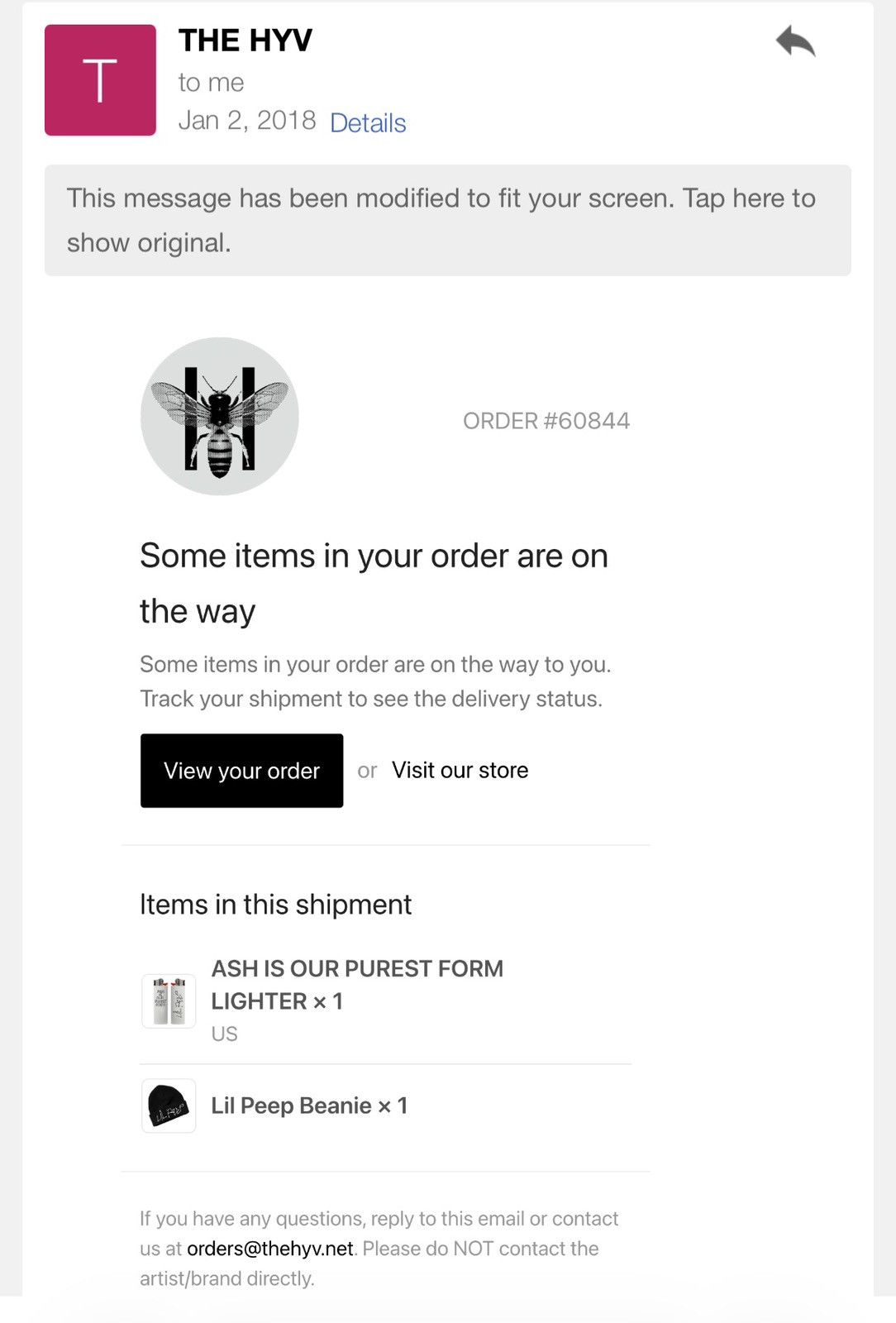This screenshot has height=1323, width=896.
Task: Tap the Lil Peep Beanie thumbnail
Action: click(169, 1106)
